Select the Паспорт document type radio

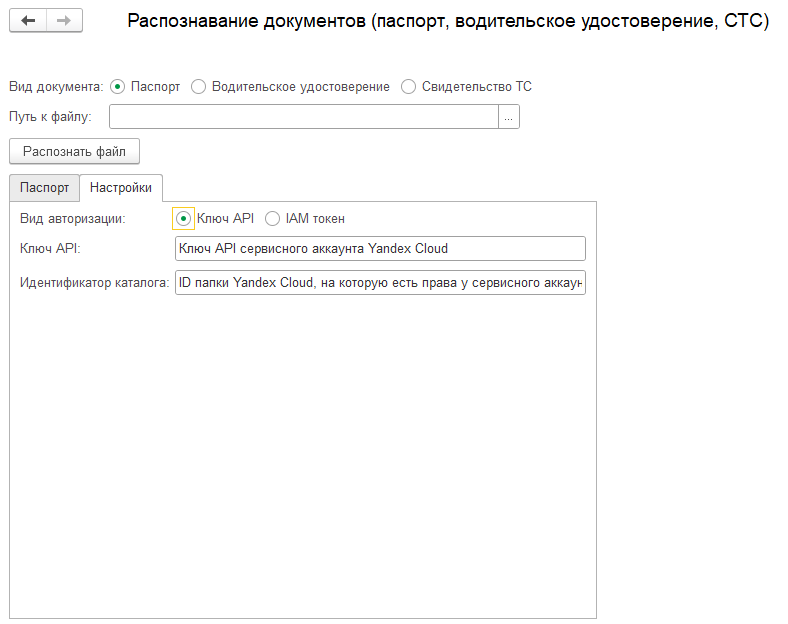pyautogui.click(x=117, y=87)
